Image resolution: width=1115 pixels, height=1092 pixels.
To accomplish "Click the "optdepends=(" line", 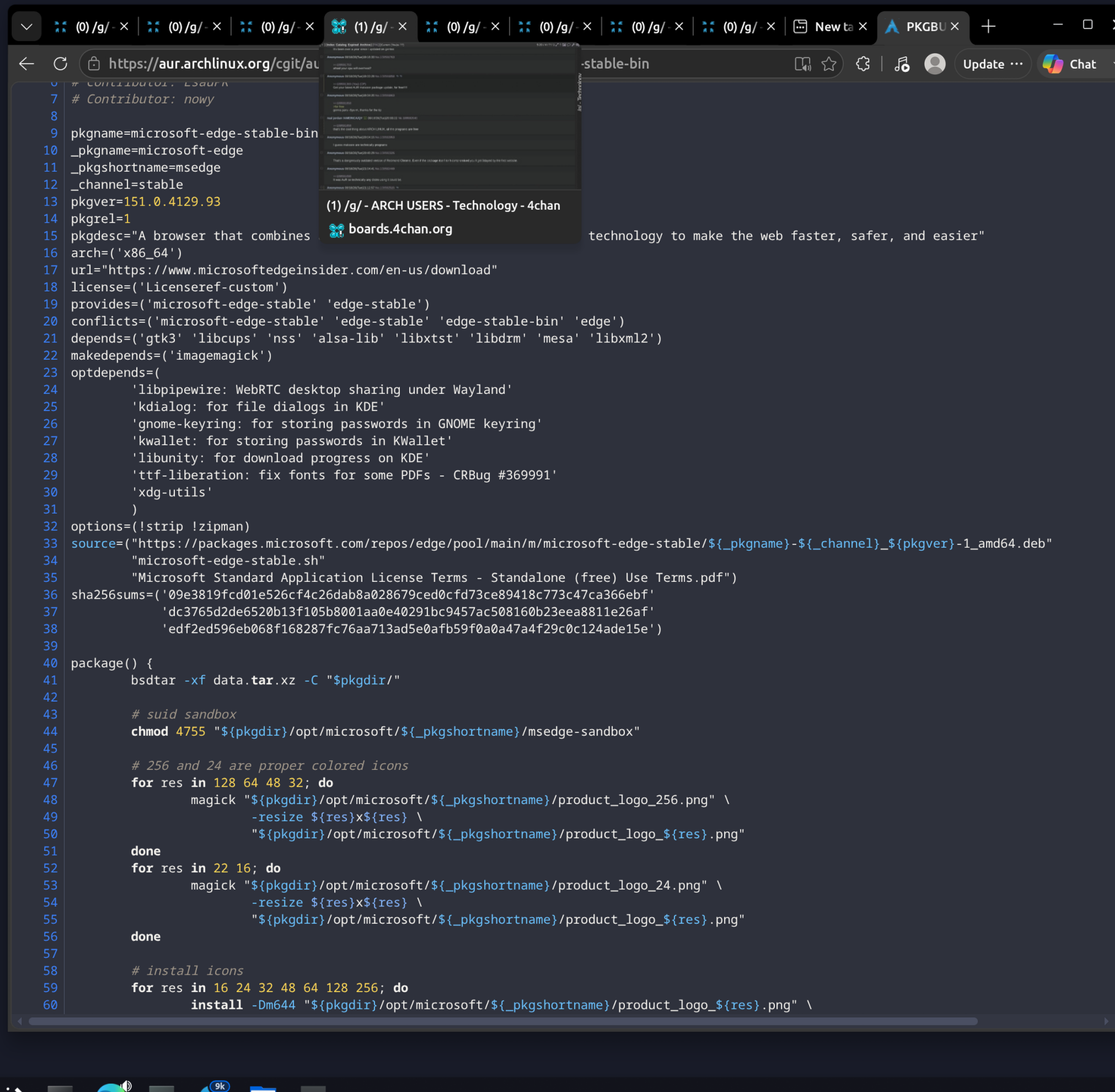I will click(116, 373).
